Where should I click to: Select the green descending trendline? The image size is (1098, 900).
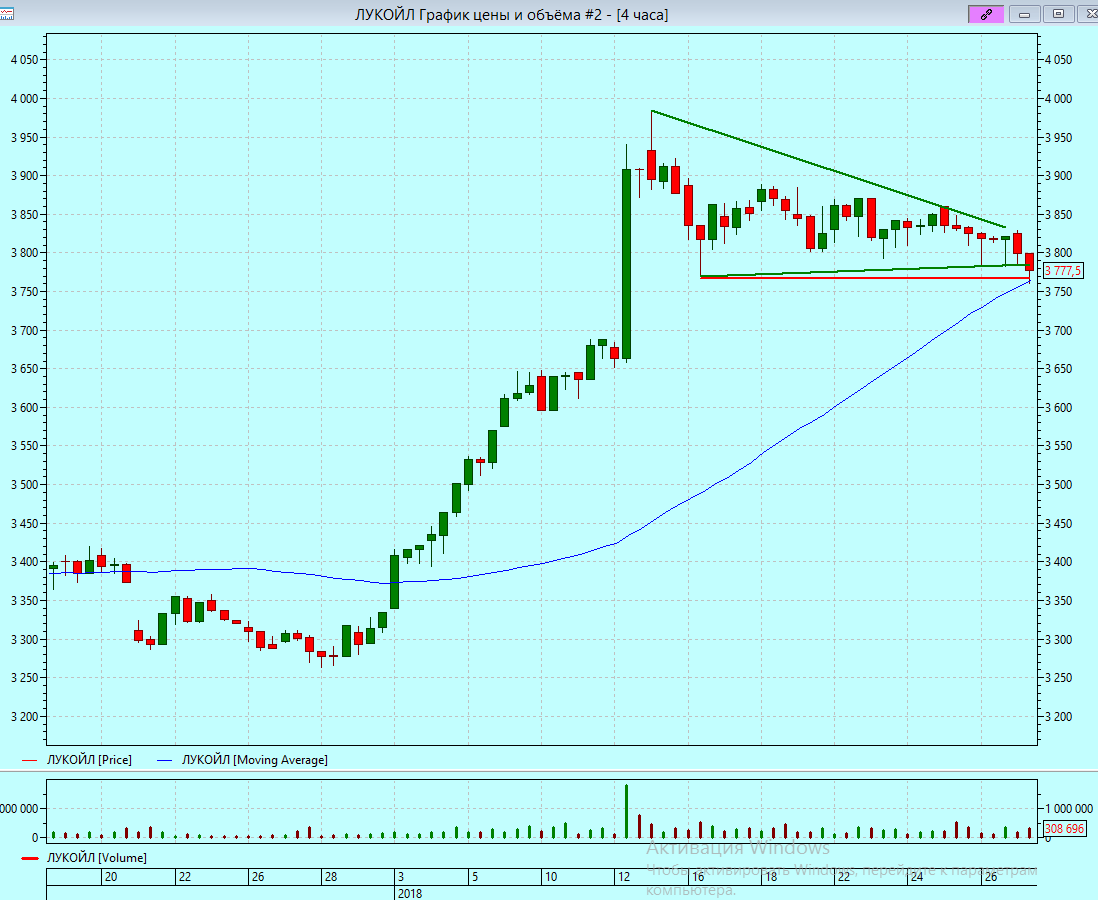826,168
